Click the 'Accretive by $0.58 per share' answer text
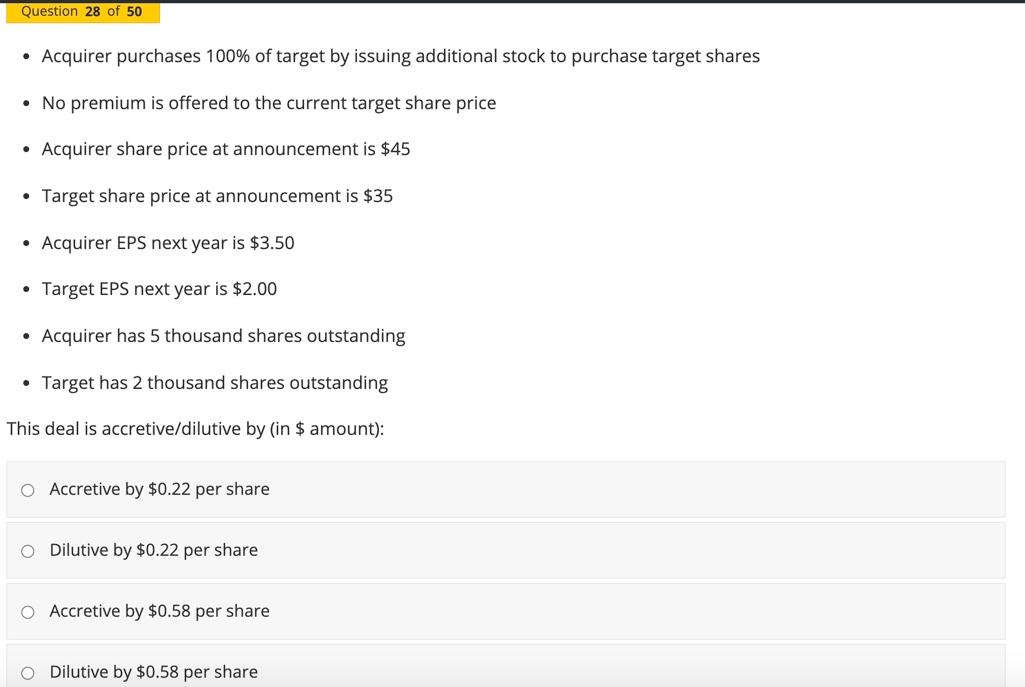Screen dimensions: 1025x687 coord(159,611)
